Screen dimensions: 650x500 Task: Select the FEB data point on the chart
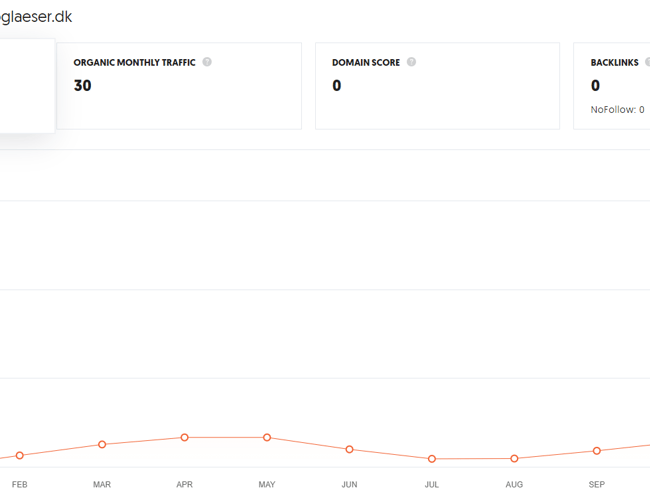[20, 456]
